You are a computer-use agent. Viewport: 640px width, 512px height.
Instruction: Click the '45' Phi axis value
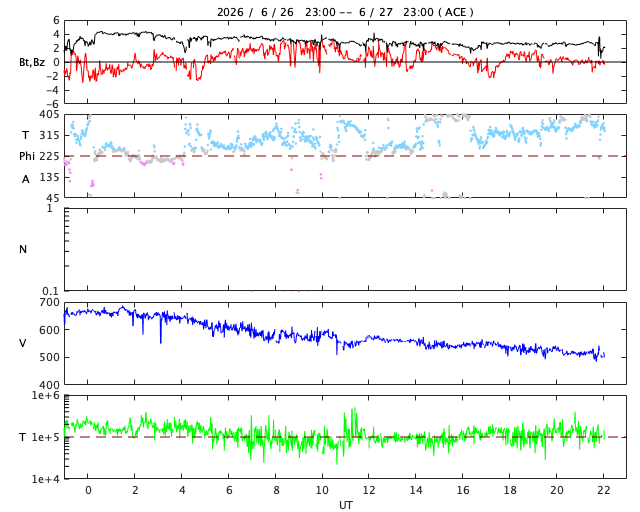coord(53,198)
